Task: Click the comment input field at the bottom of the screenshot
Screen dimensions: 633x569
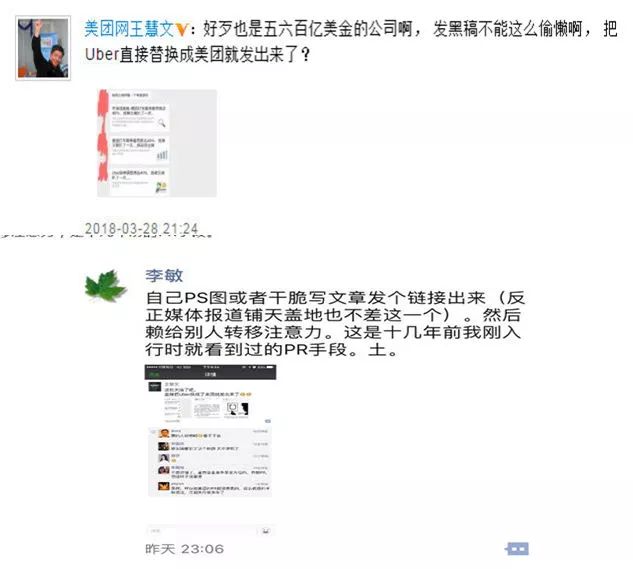Action: [x=203, y=531]
